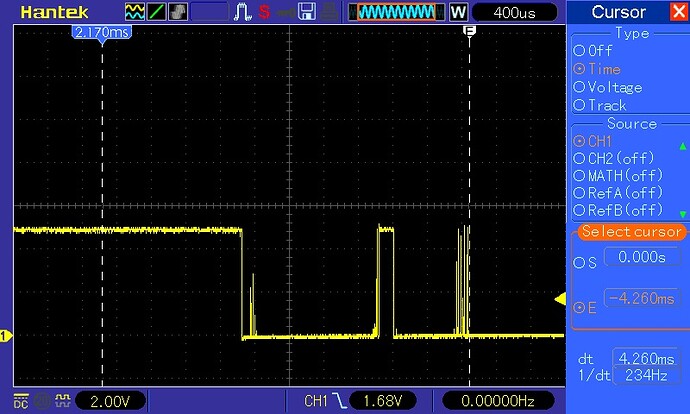Click the falling edge trigger slope icon

(x=339, y=400)
